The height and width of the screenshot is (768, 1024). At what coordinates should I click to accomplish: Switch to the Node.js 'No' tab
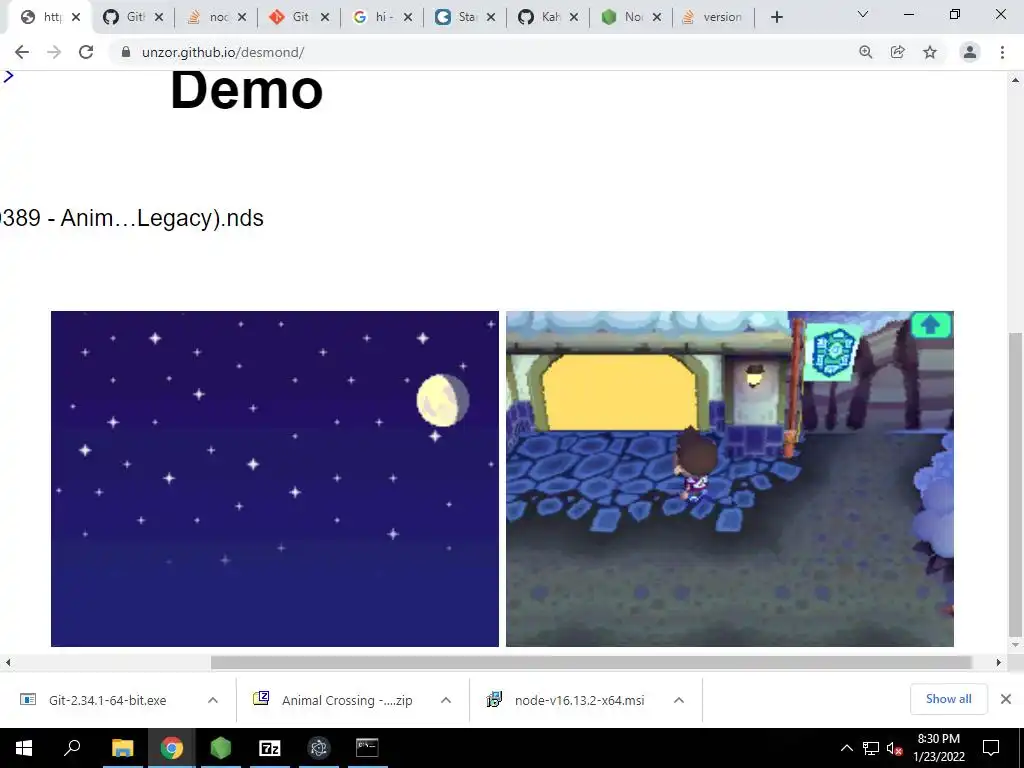point(622,17)
